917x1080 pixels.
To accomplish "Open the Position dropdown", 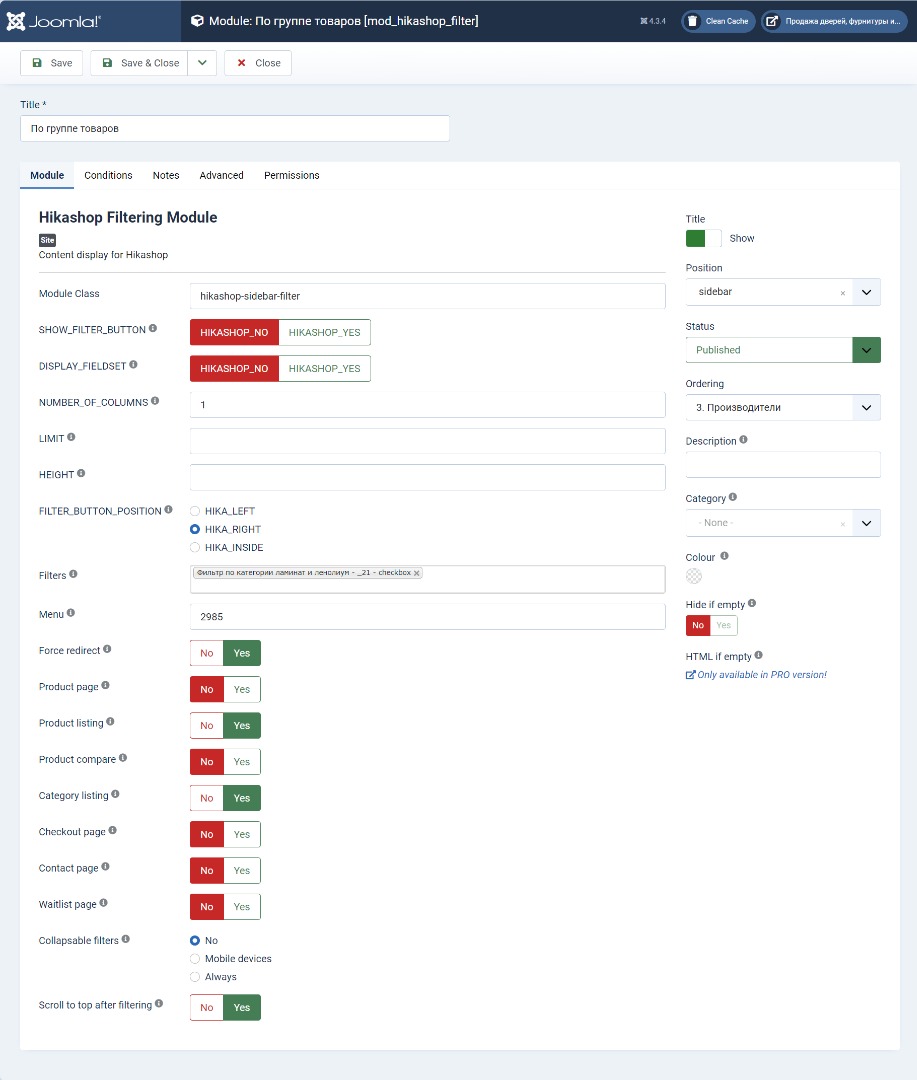I will coord(866,292).
